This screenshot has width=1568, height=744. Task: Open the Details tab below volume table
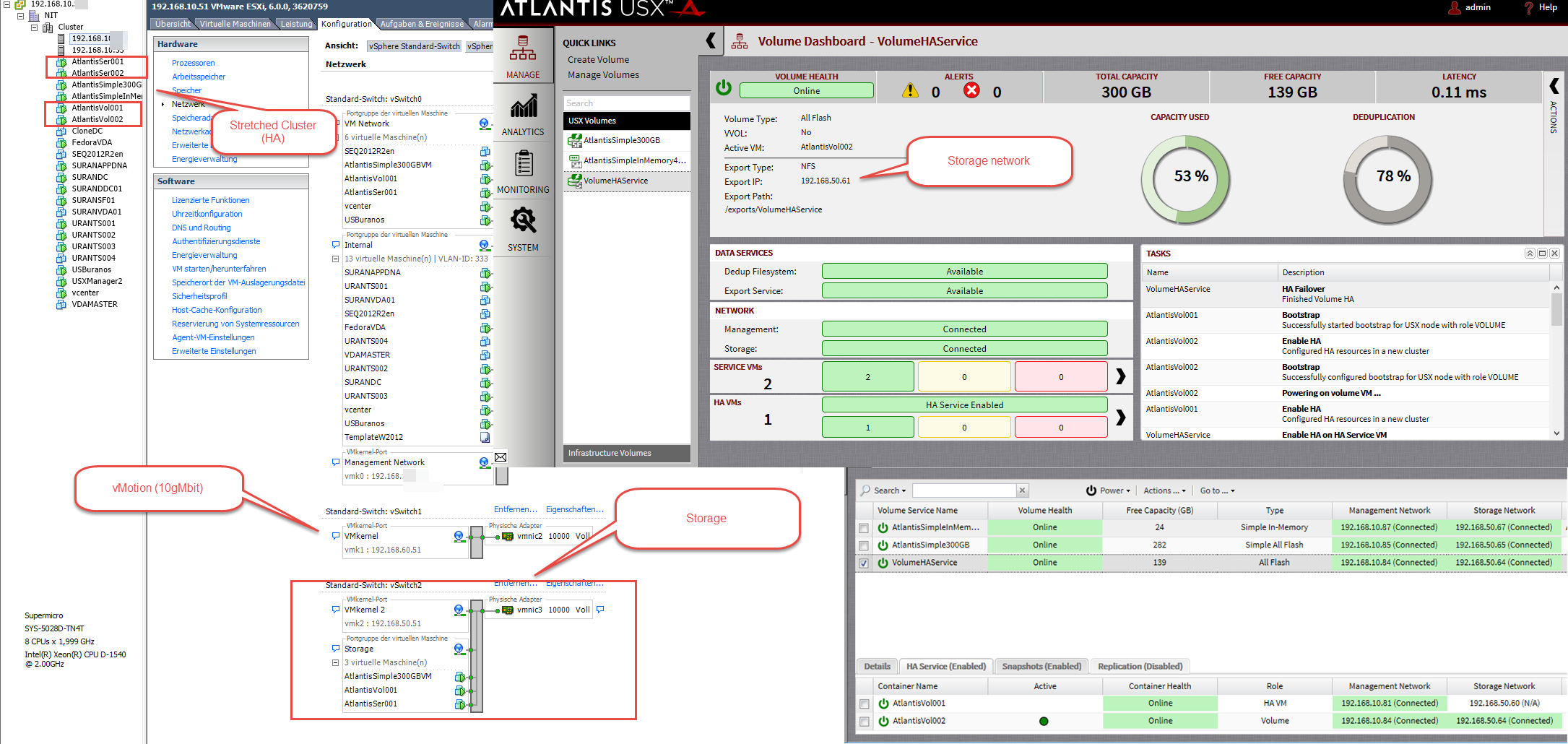click(878, 666)
